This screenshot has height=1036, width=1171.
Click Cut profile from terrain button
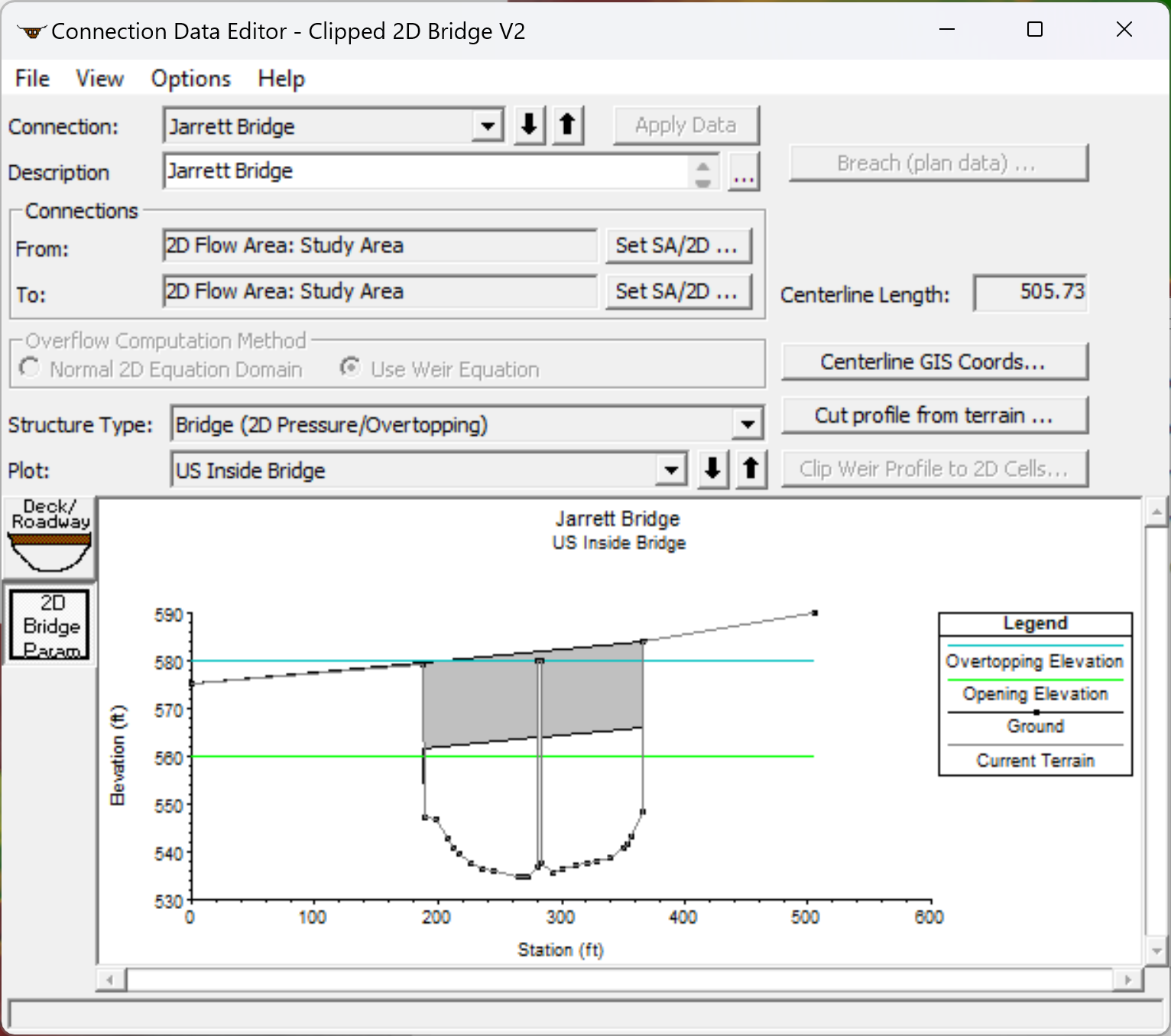point(933,415)
